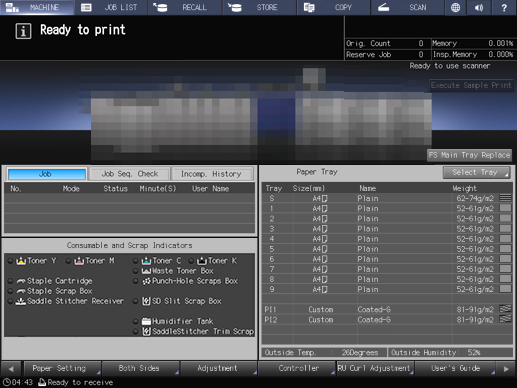Open Paper Setting menu
Image resolution: width=517 pixels, height=388 pixels.
(62, 368)
